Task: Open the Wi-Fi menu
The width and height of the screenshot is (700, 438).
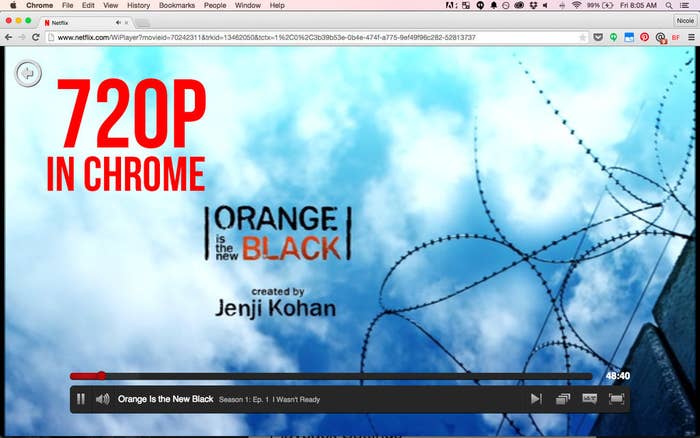Action: click(576, 5)
